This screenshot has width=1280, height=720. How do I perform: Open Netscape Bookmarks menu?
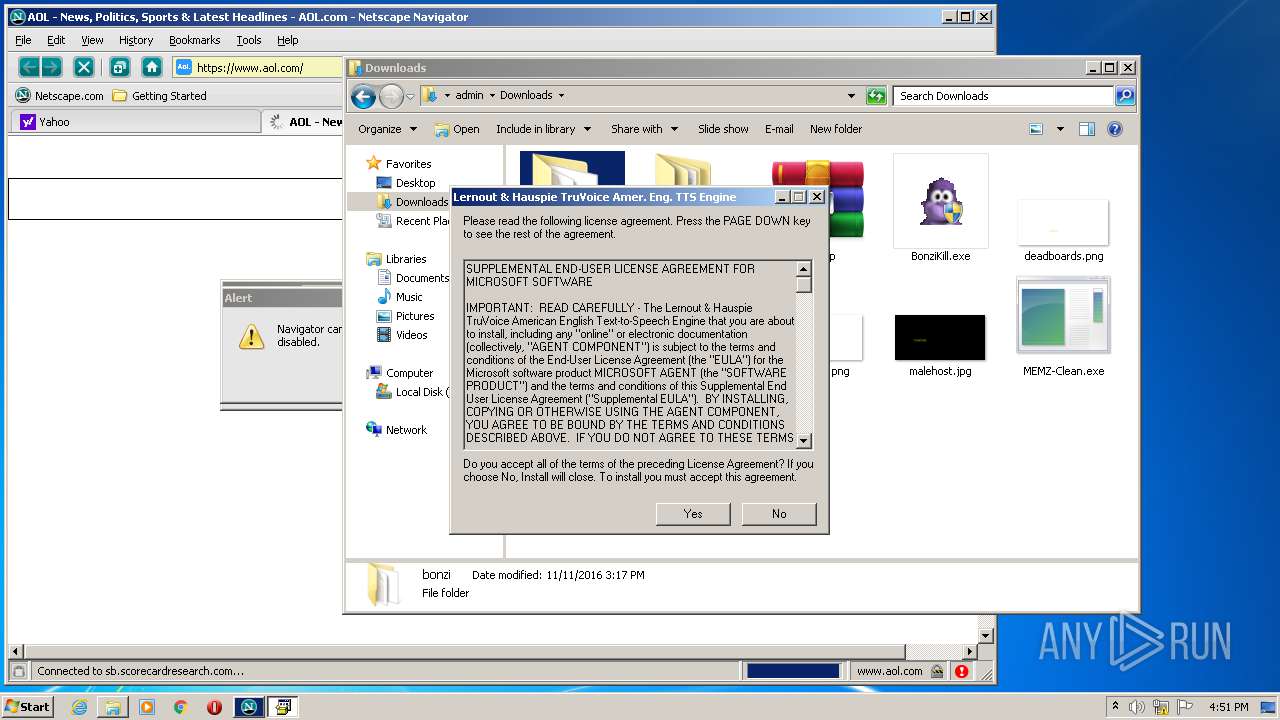coord(194,40)
